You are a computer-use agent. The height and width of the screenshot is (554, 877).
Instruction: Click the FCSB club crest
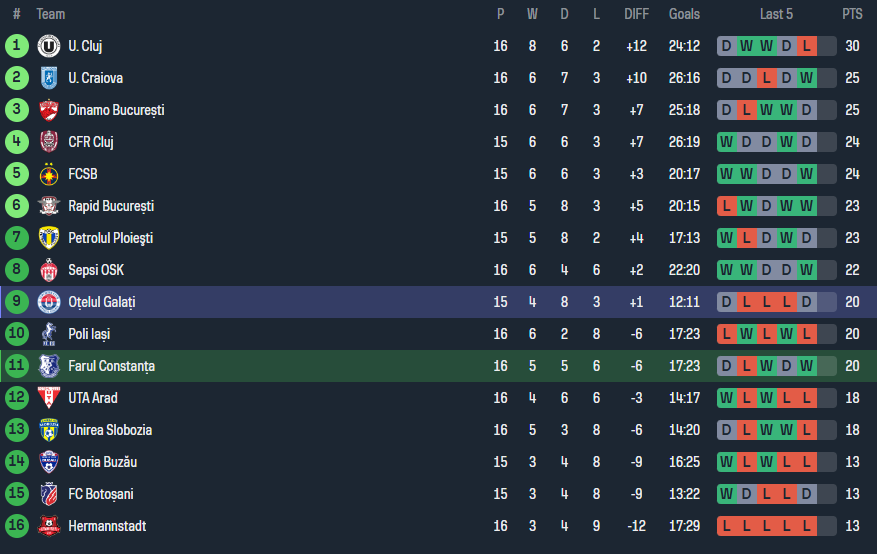click(x=48, y=174)
